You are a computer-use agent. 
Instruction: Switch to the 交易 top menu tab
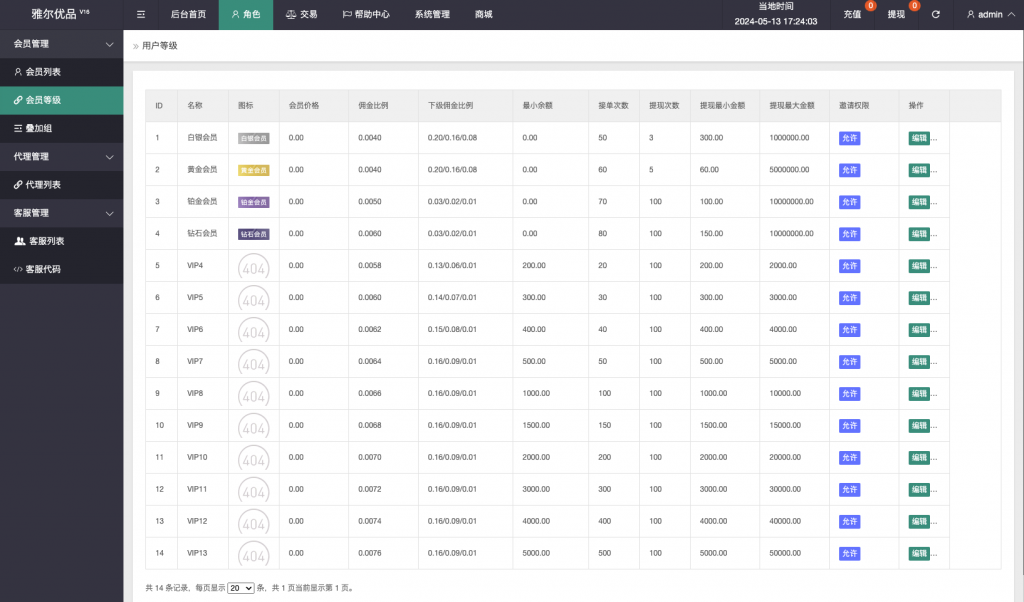pos(301,15)
